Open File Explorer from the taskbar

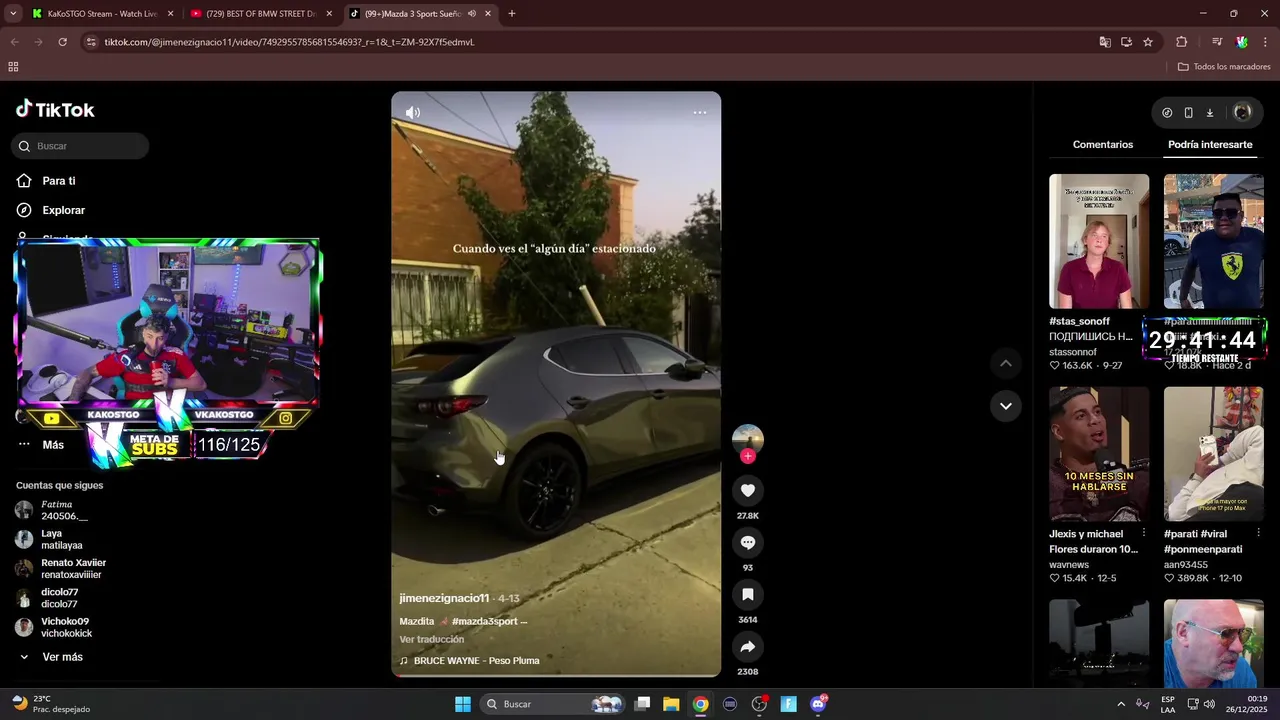671,704
